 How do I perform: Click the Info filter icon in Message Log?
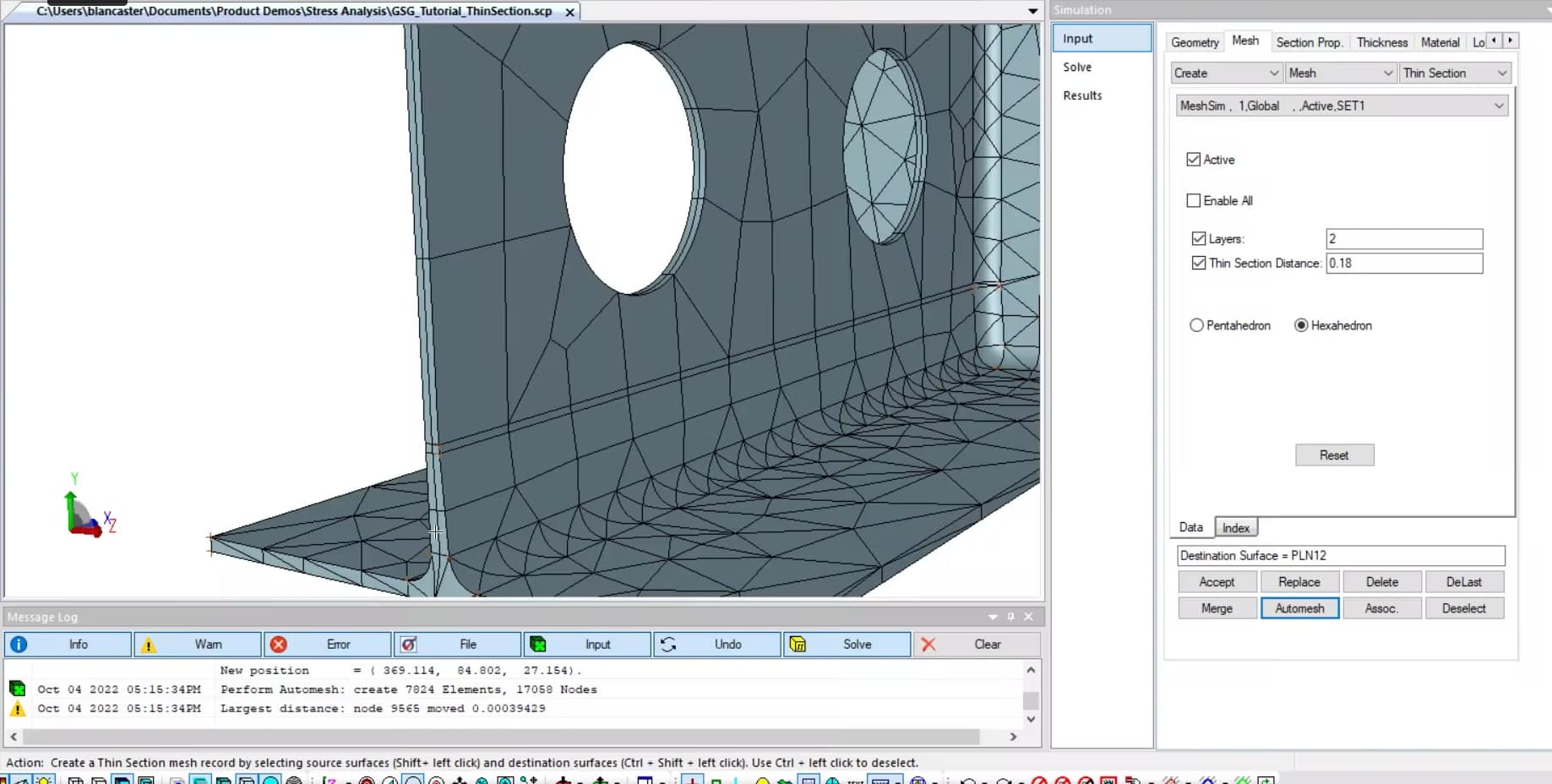19,645
